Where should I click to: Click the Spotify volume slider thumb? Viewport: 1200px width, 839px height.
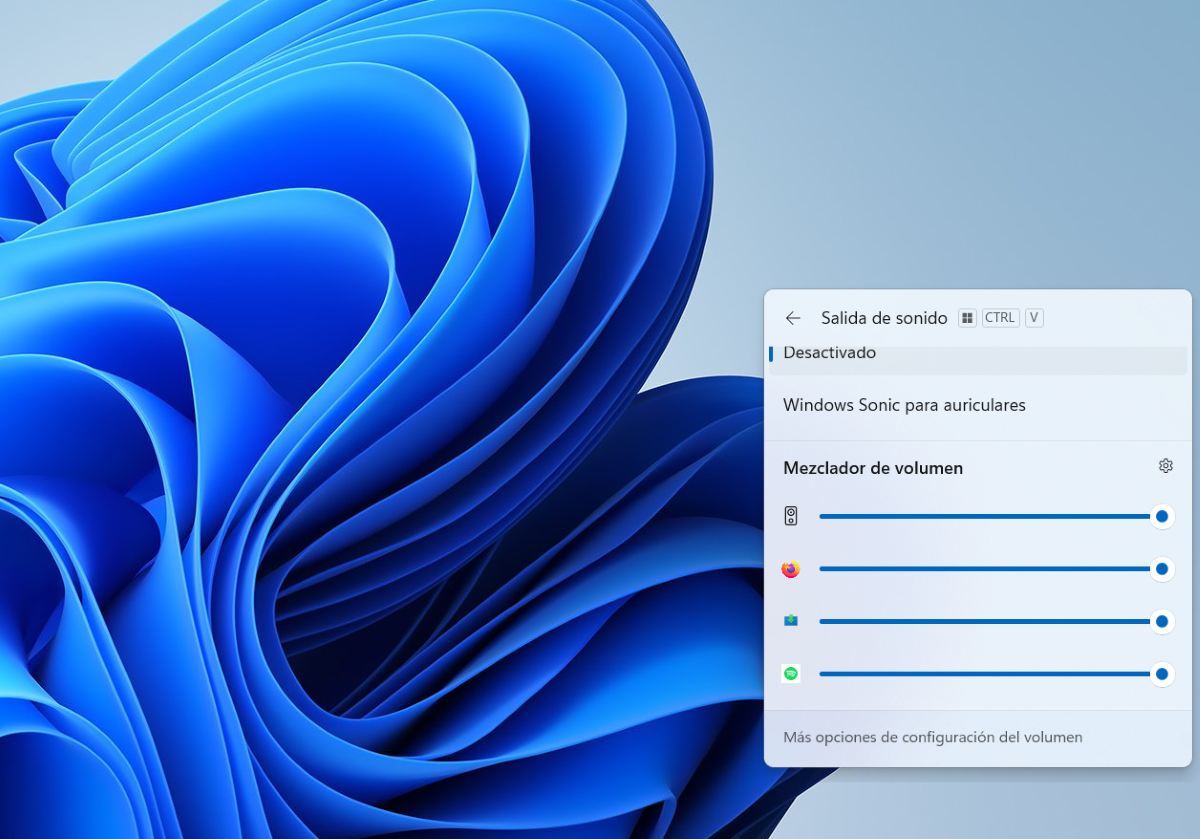coord(1162,674)
